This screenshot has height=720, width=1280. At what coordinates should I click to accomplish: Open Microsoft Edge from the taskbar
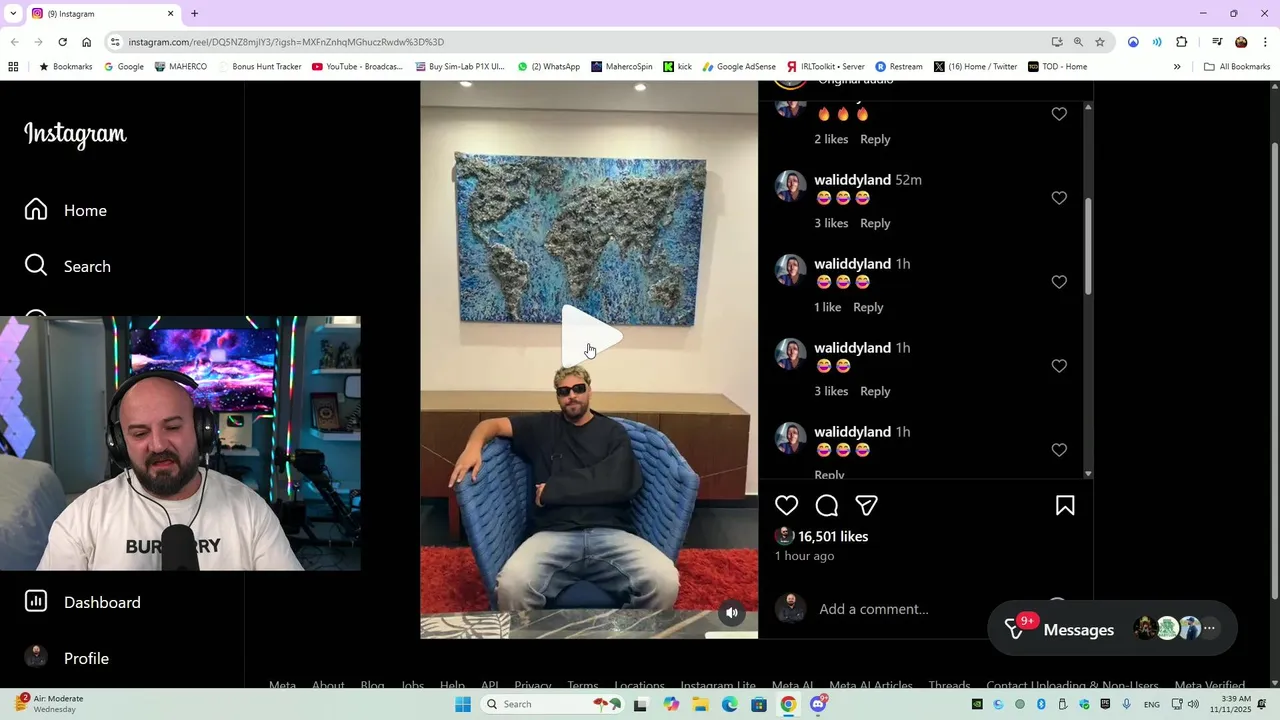[730, 704]
